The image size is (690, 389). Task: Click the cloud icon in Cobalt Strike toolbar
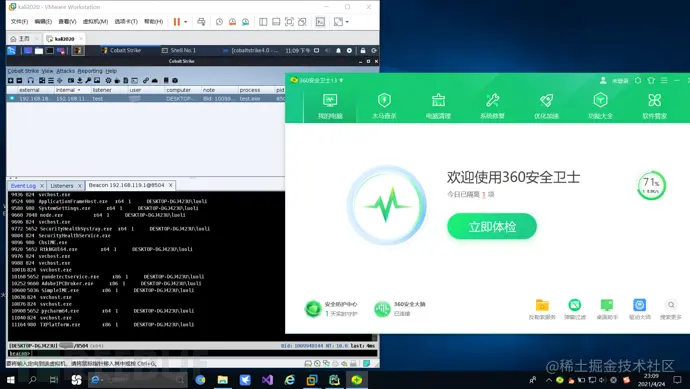pyautogui.click(x=155, y=81)
